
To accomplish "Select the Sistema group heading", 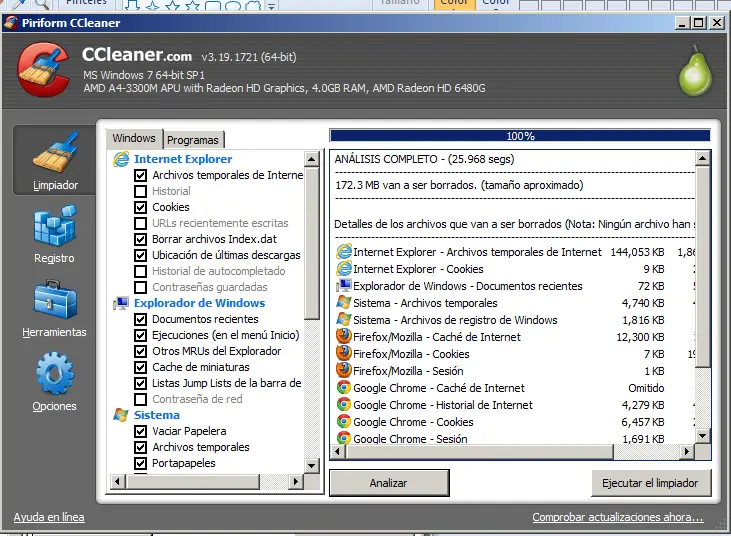I will pyautogui.click(x=157, y=415).
